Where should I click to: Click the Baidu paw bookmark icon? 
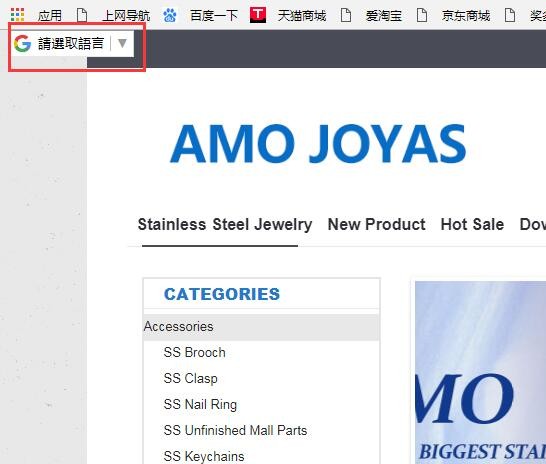(170, 15)
